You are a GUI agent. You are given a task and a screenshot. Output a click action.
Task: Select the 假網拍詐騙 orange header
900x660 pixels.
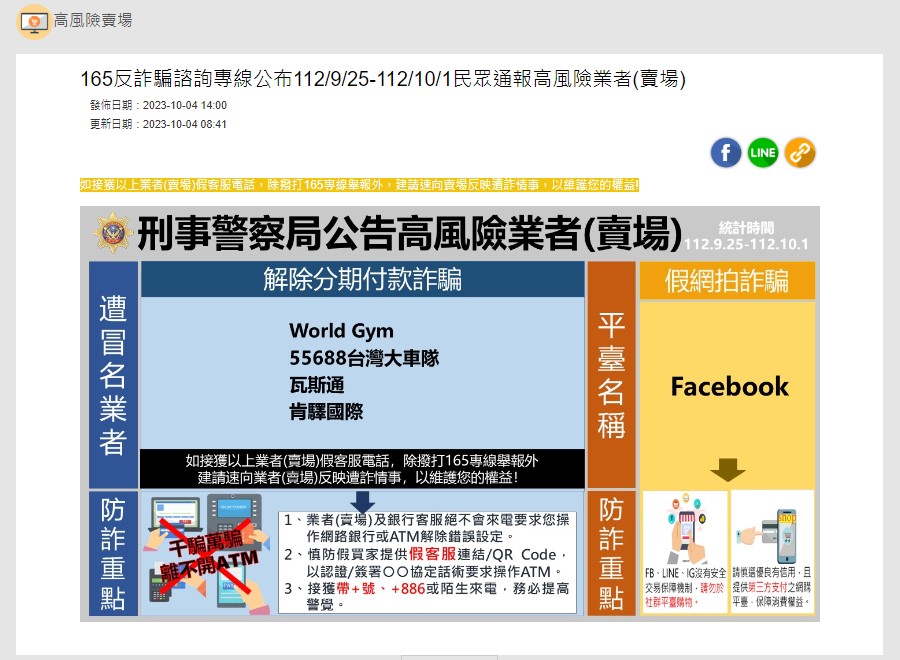coord(727,281)
